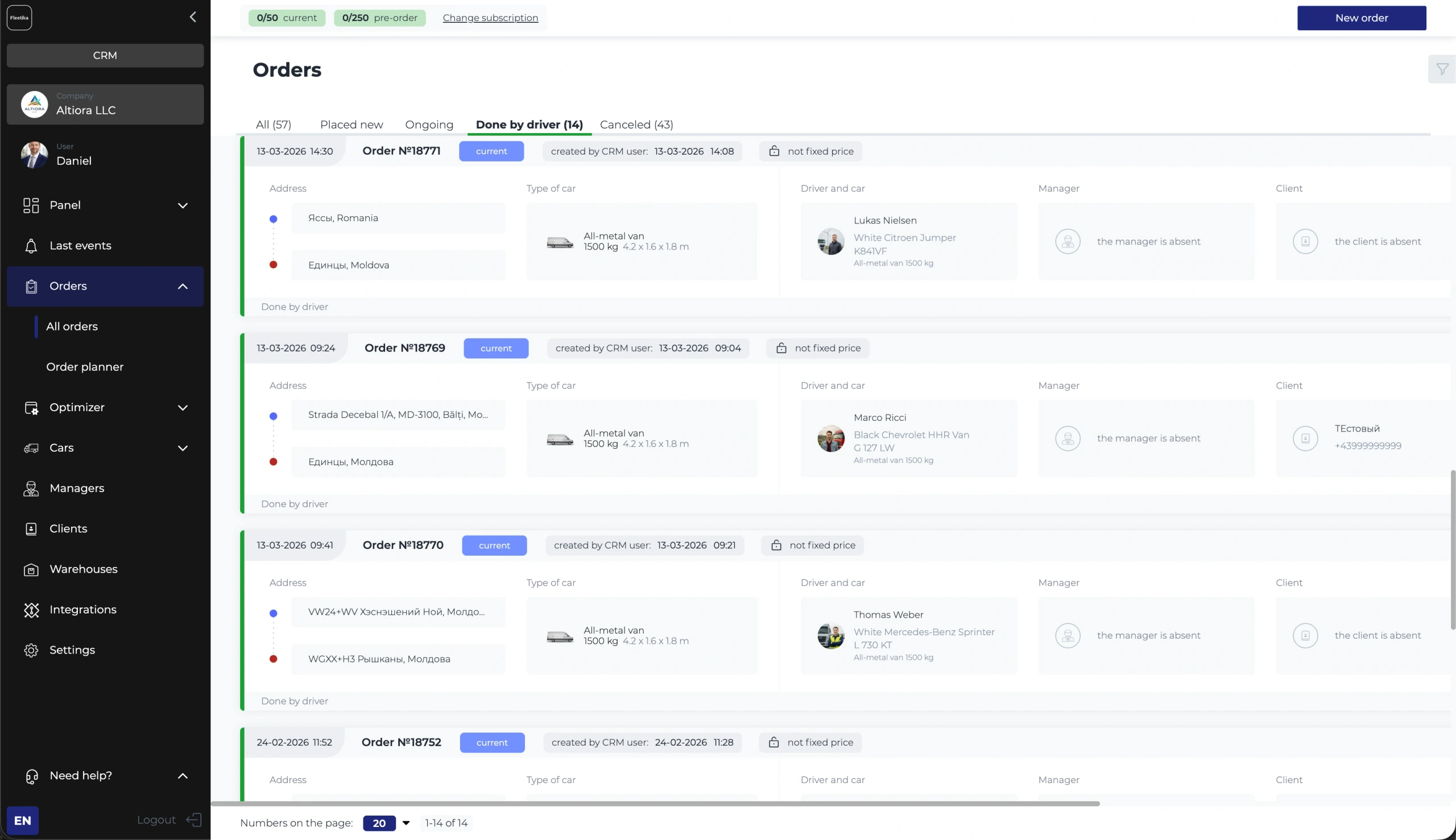Click the Last events bell icon
The width and height of the screenshot is (1456, 840).
pyautogui.click(x=31, y=246)
